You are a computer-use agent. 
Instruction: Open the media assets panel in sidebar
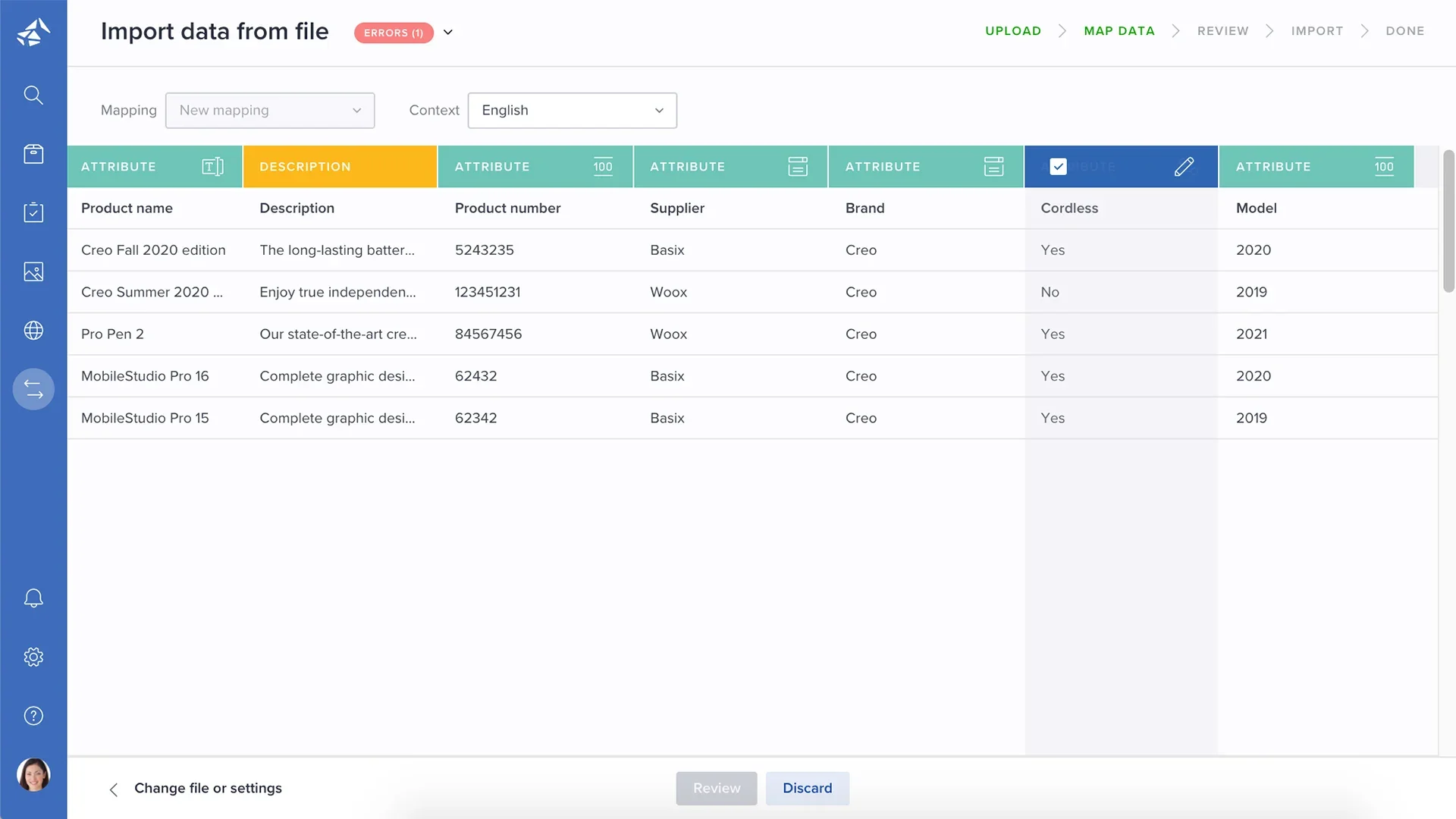(x=33, y=271)
